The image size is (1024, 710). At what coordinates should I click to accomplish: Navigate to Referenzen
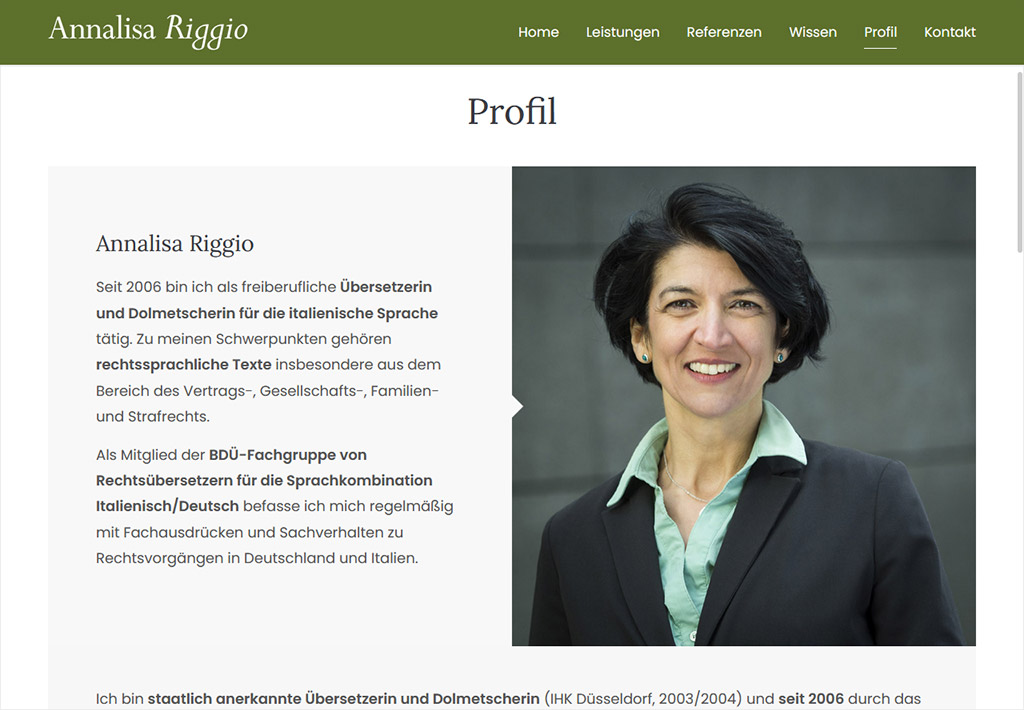pos(724,32)
